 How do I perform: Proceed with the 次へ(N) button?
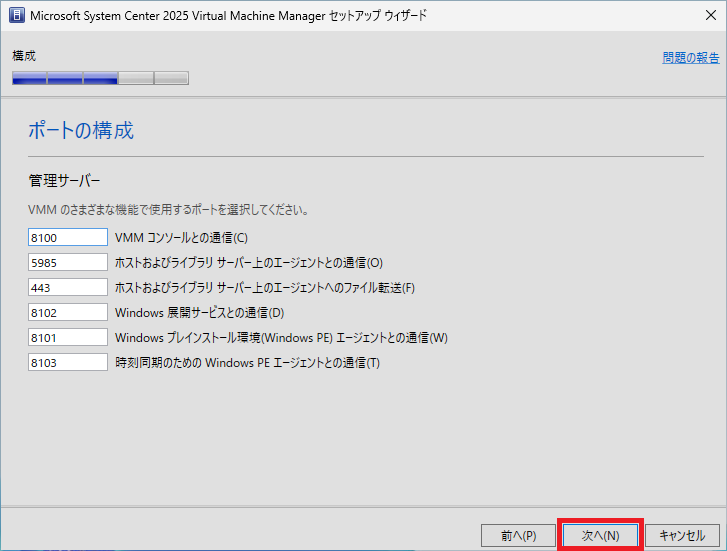tap(600, 536)
